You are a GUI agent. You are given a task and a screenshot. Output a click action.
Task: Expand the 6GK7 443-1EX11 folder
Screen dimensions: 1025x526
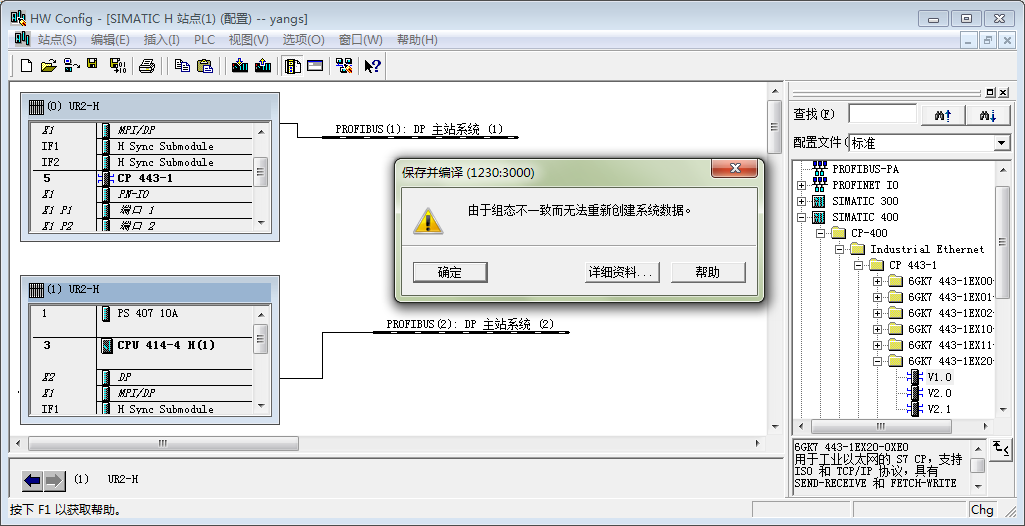coord(877,345)
